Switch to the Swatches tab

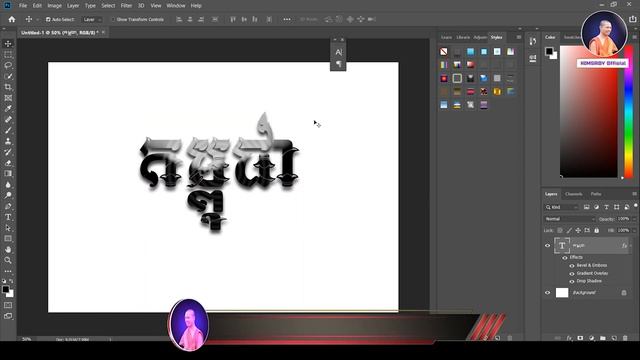pos(571,37)
